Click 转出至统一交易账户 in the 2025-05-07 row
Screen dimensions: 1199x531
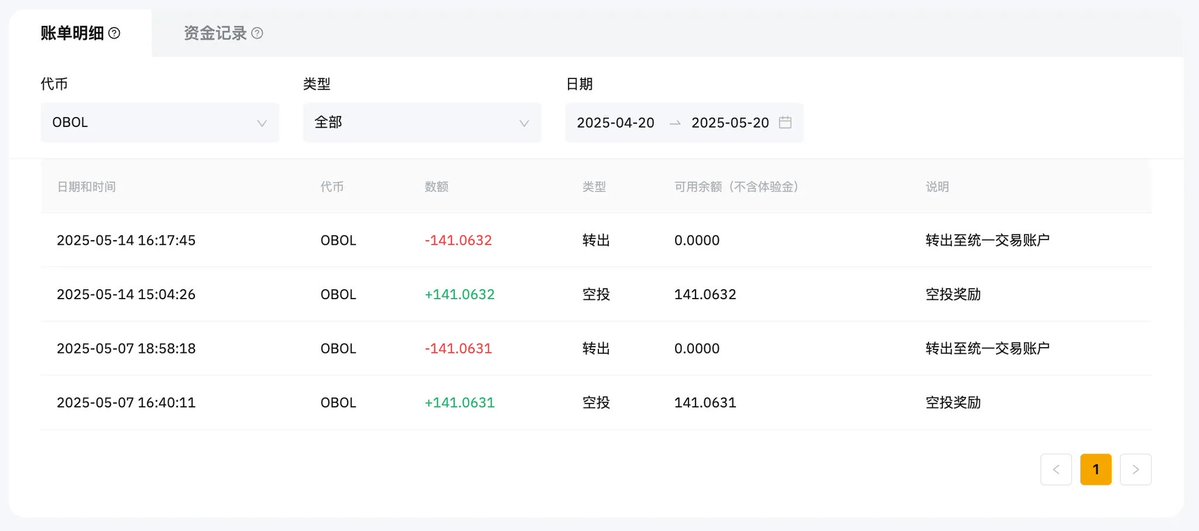tap(987, 348)
